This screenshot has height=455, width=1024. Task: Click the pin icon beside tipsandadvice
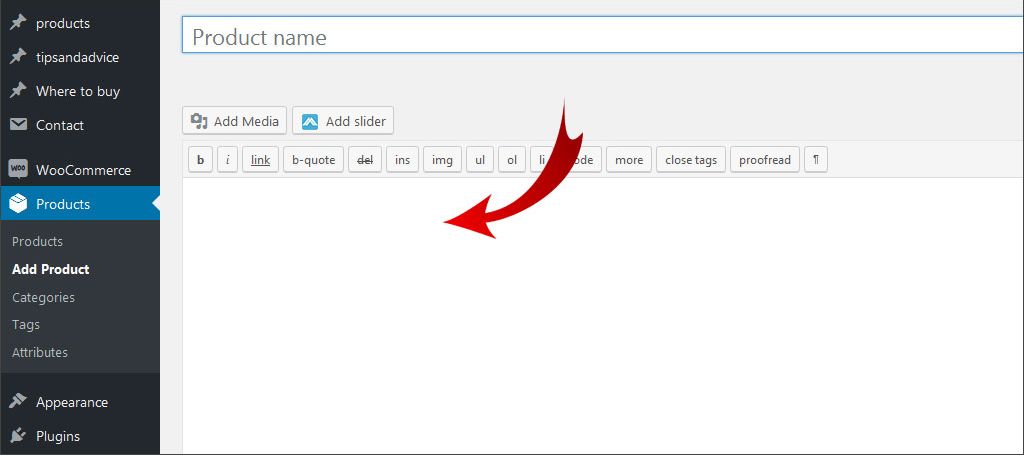click(x=17, y=57)
